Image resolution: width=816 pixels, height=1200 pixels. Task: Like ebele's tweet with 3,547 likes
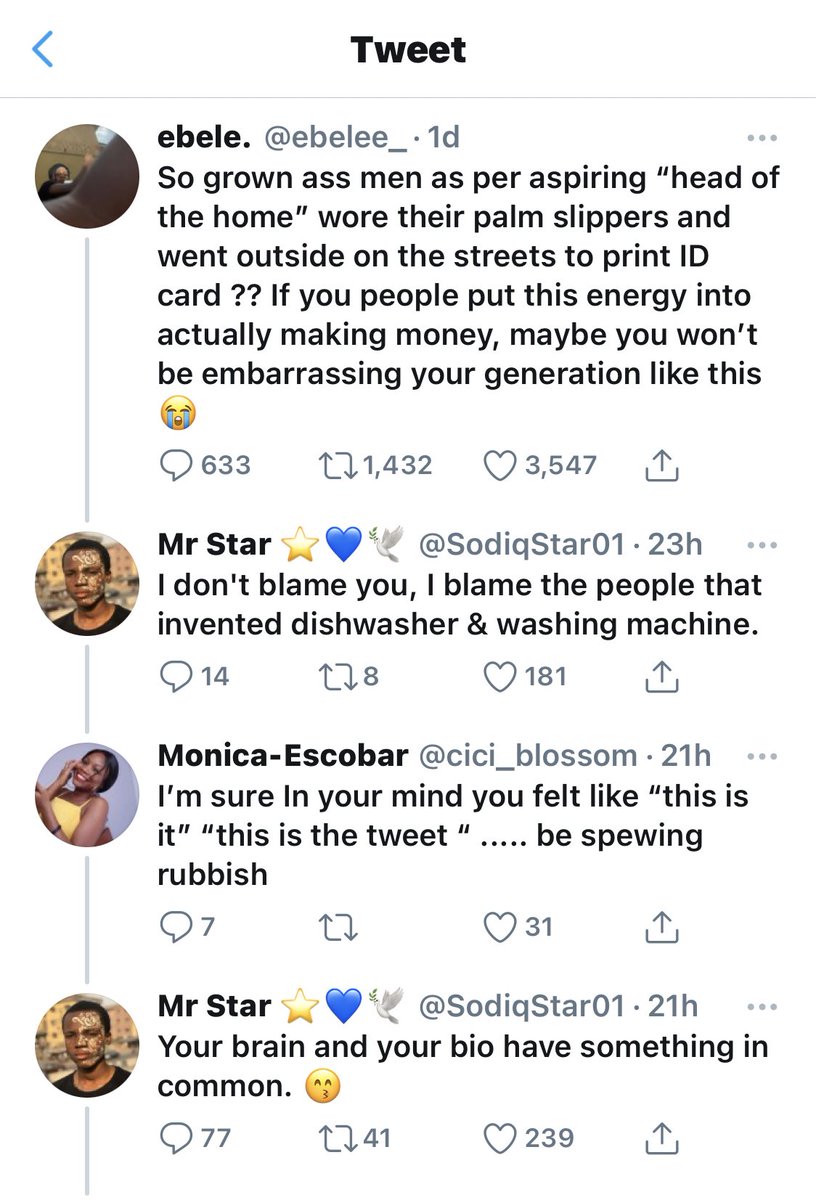coord(499,465)
